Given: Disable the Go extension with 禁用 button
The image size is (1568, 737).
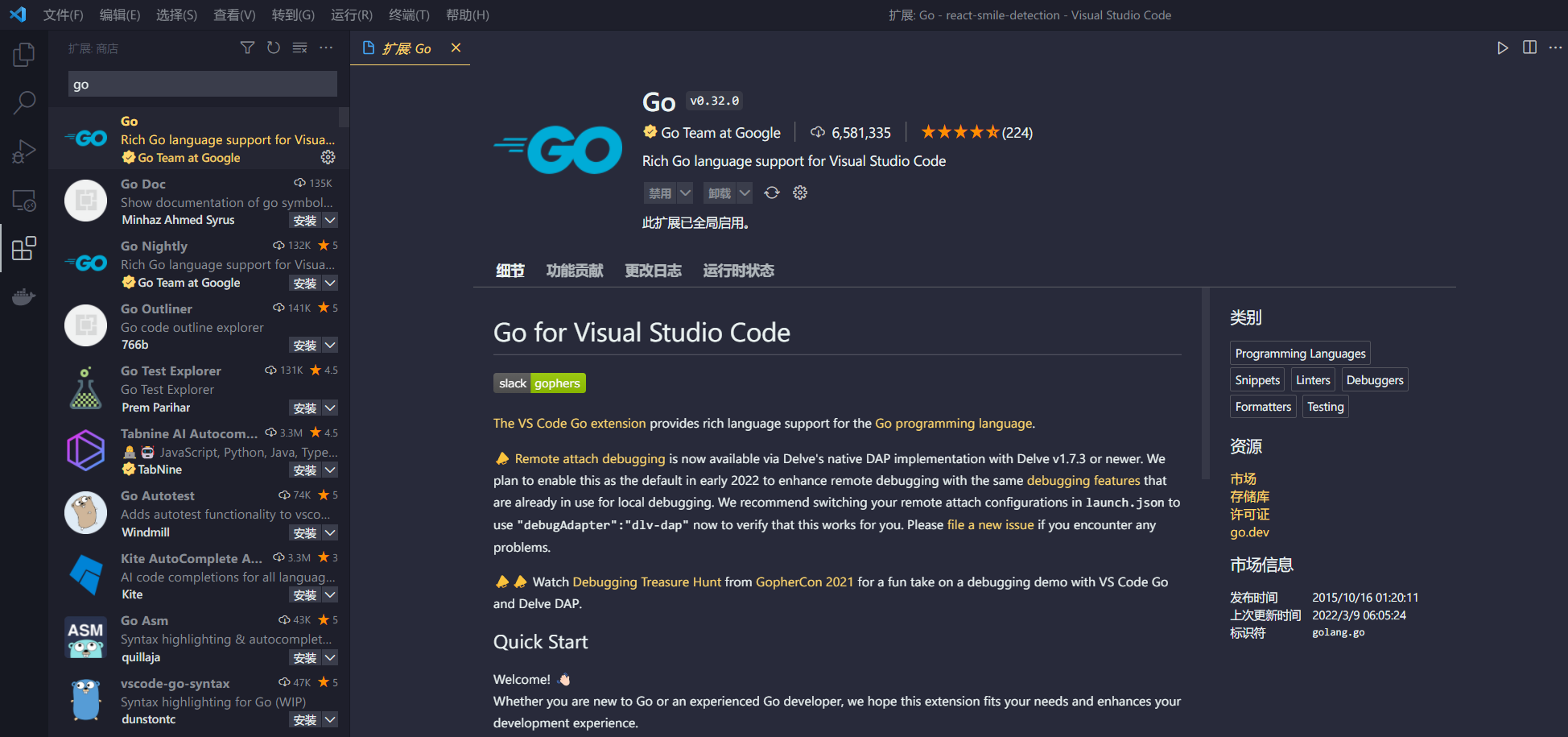Looking at the screenshot, I should point(660,193).
